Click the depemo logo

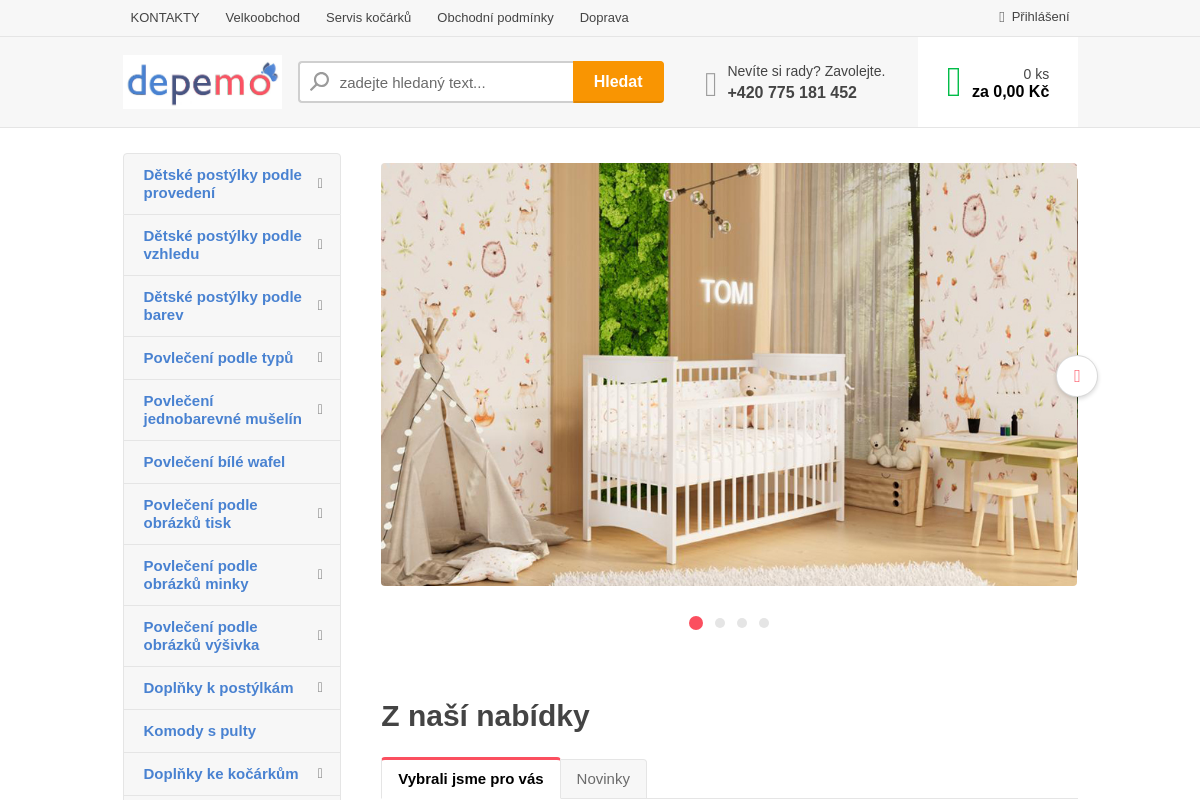202,82
